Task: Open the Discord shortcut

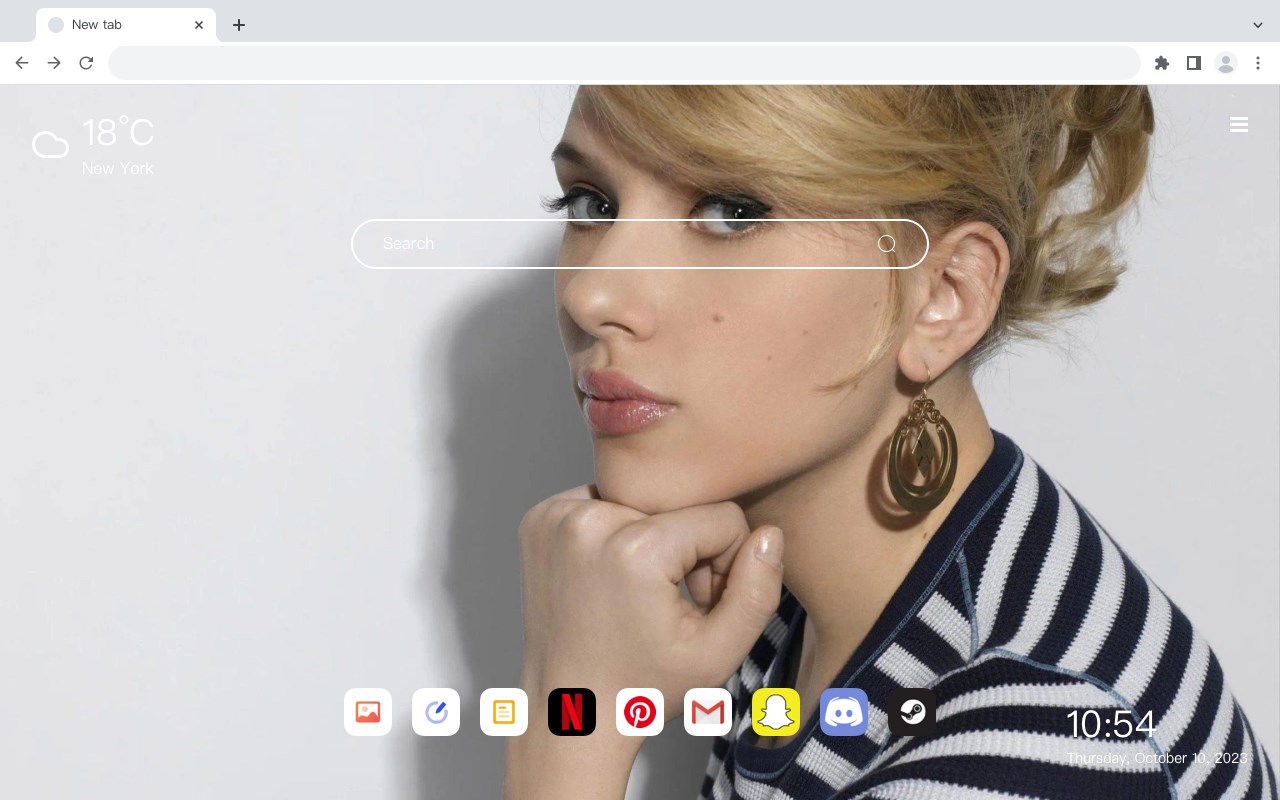Action: (x=844, y=712)
